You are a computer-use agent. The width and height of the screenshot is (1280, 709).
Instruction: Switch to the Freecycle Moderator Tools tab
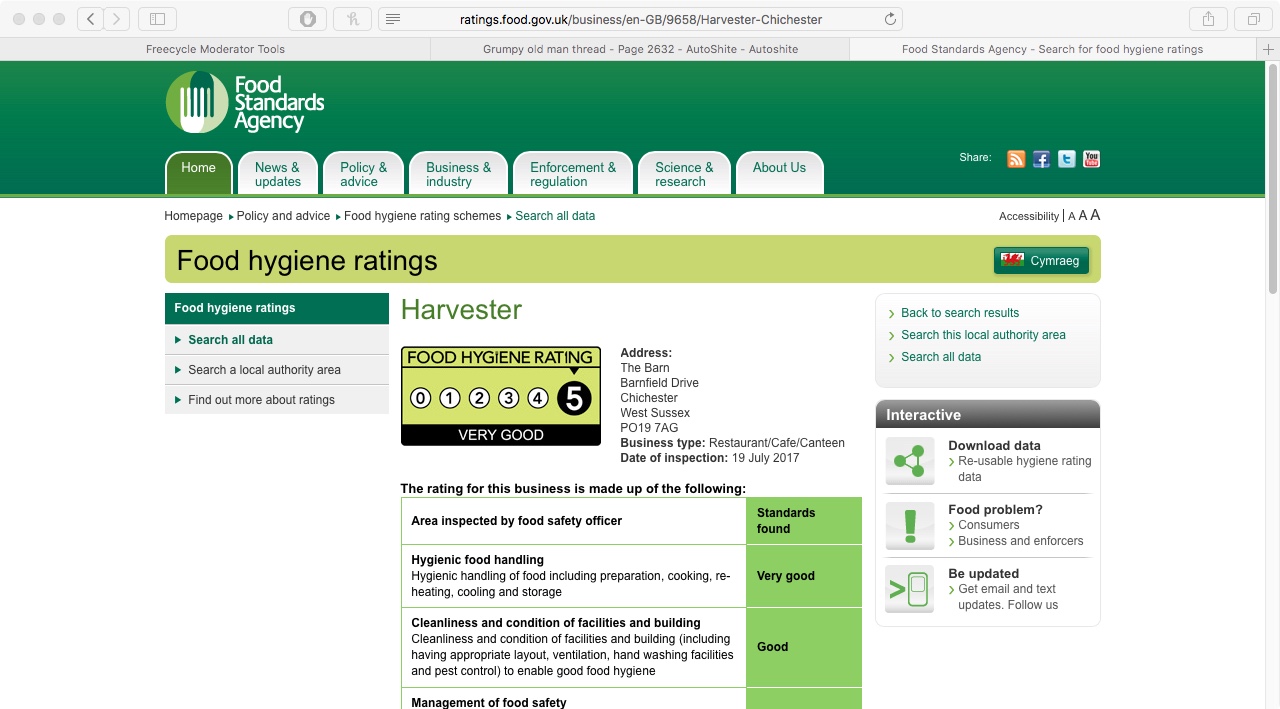point(215,49)
